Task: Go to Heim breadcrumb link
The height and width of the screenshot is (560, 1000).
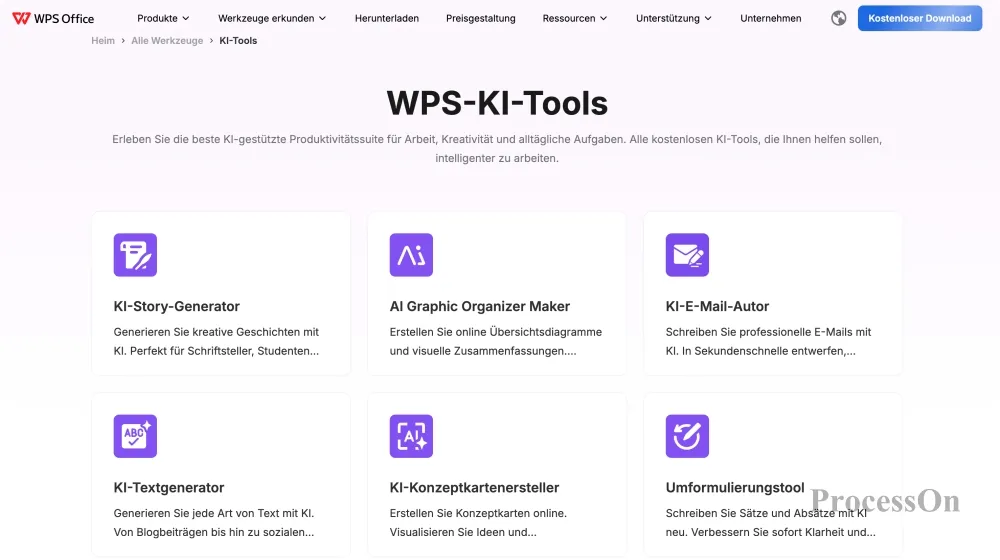Action: (x=103, y=41)
